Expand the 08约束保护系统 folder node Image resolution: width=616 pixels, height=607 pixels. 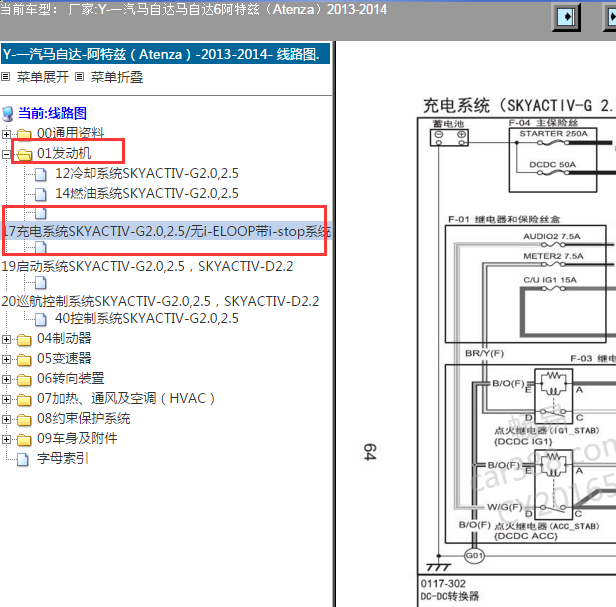6,419
